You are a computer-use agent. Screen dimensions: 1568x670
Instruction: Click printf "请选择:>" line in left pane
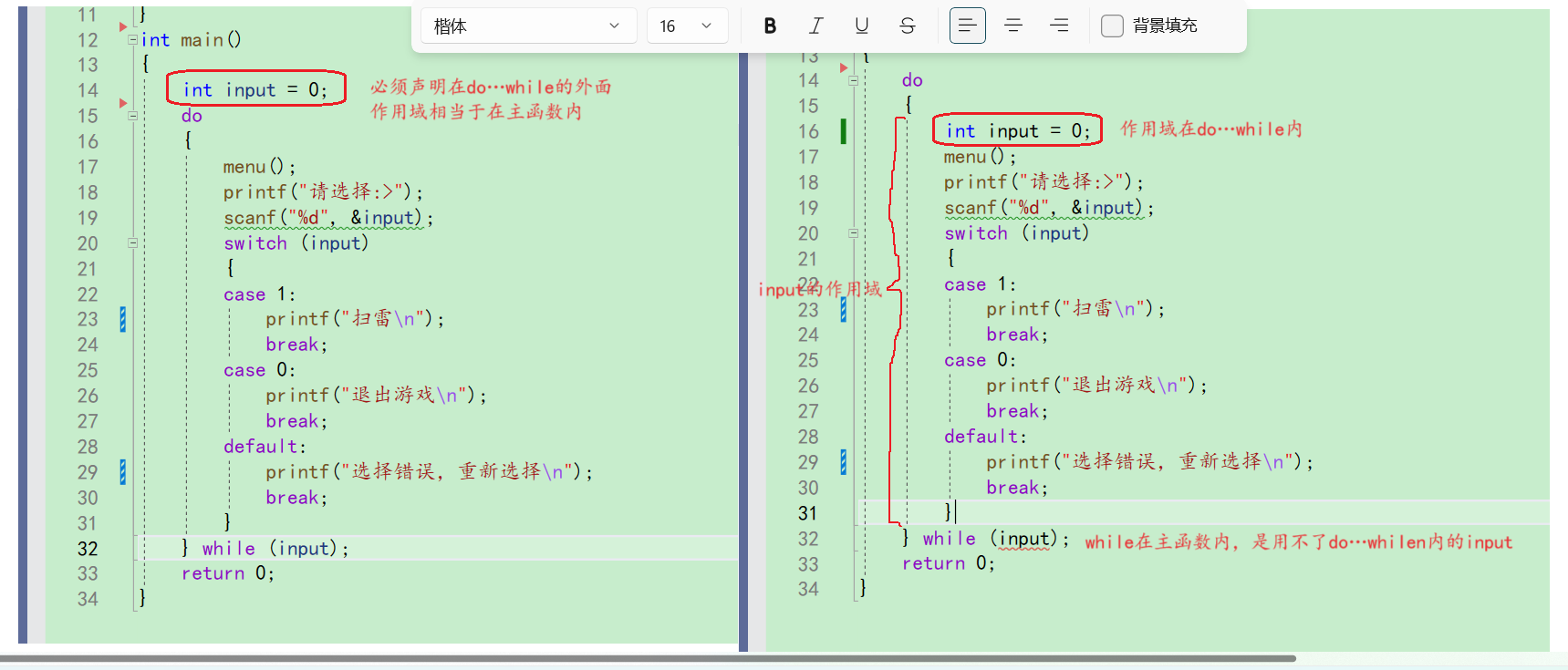(x=323, y=192)
